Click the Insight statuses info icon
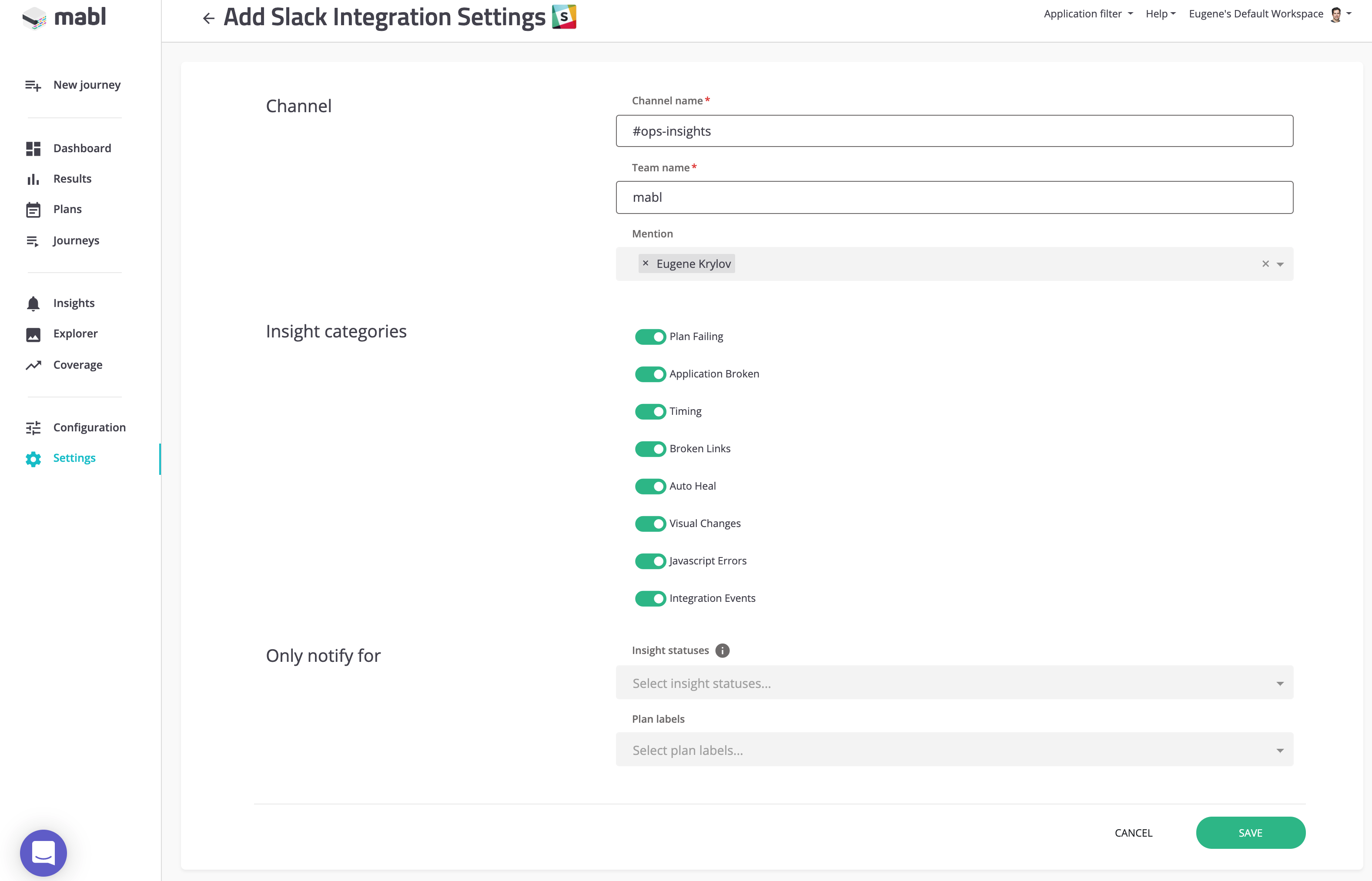 coord(722,651)
